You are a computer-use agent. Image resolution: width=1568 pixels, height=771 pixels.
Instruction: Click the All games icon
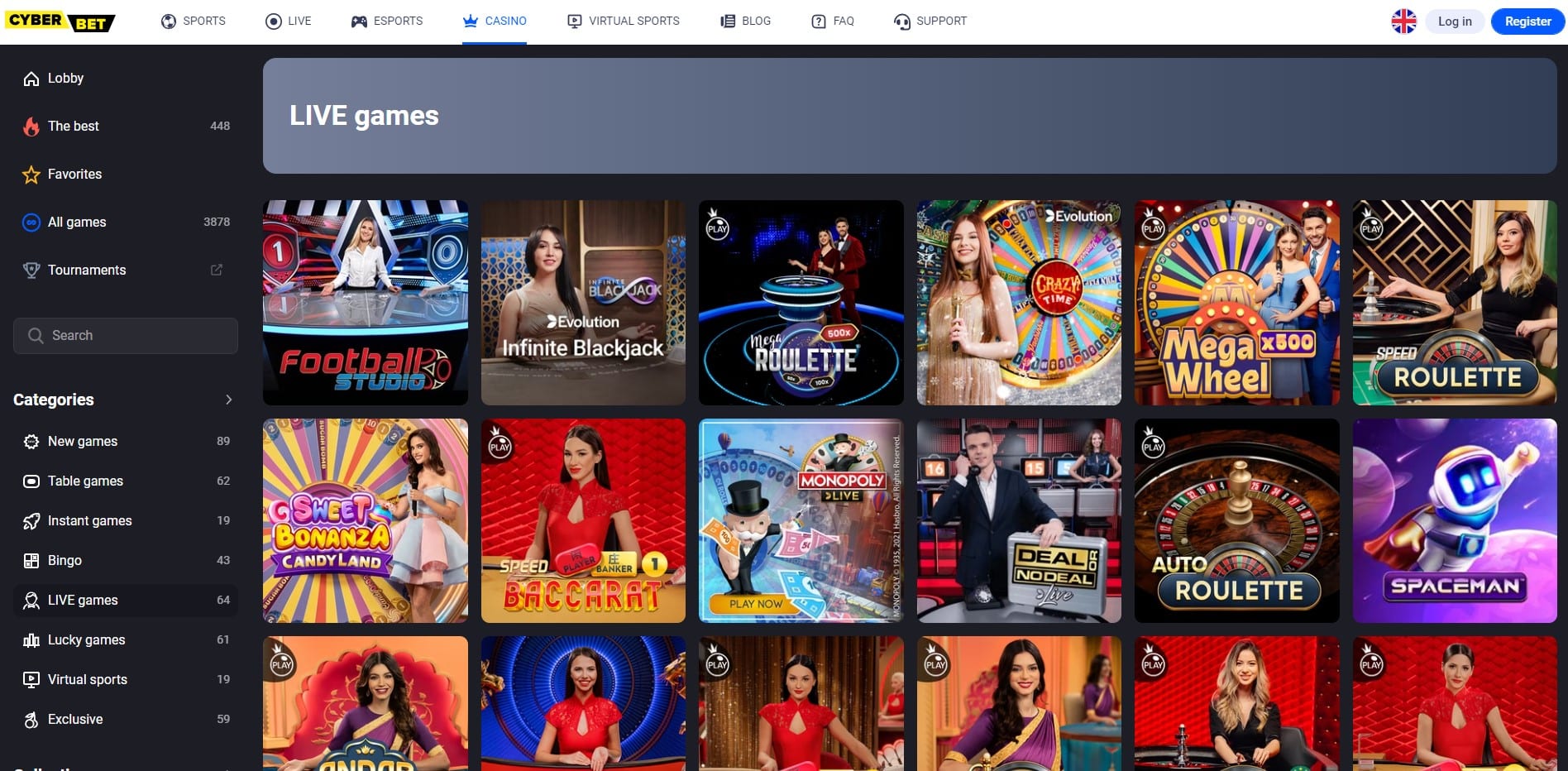[31, 223]
